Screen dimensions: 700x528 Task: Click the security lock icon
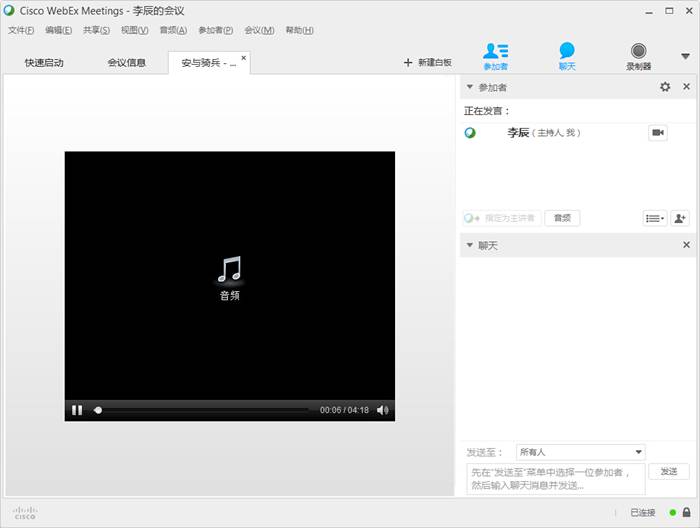(x=687, y=512)
